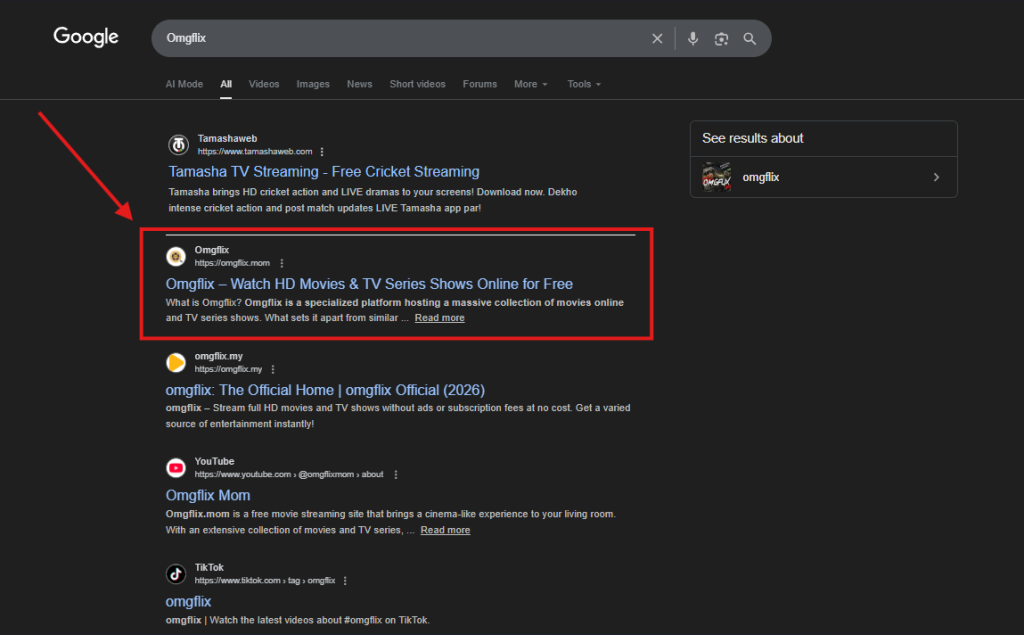Click the youtube.com › @omgflixmom › about URL
Viewport: 1024px width, 635px height.
point(289,475)
